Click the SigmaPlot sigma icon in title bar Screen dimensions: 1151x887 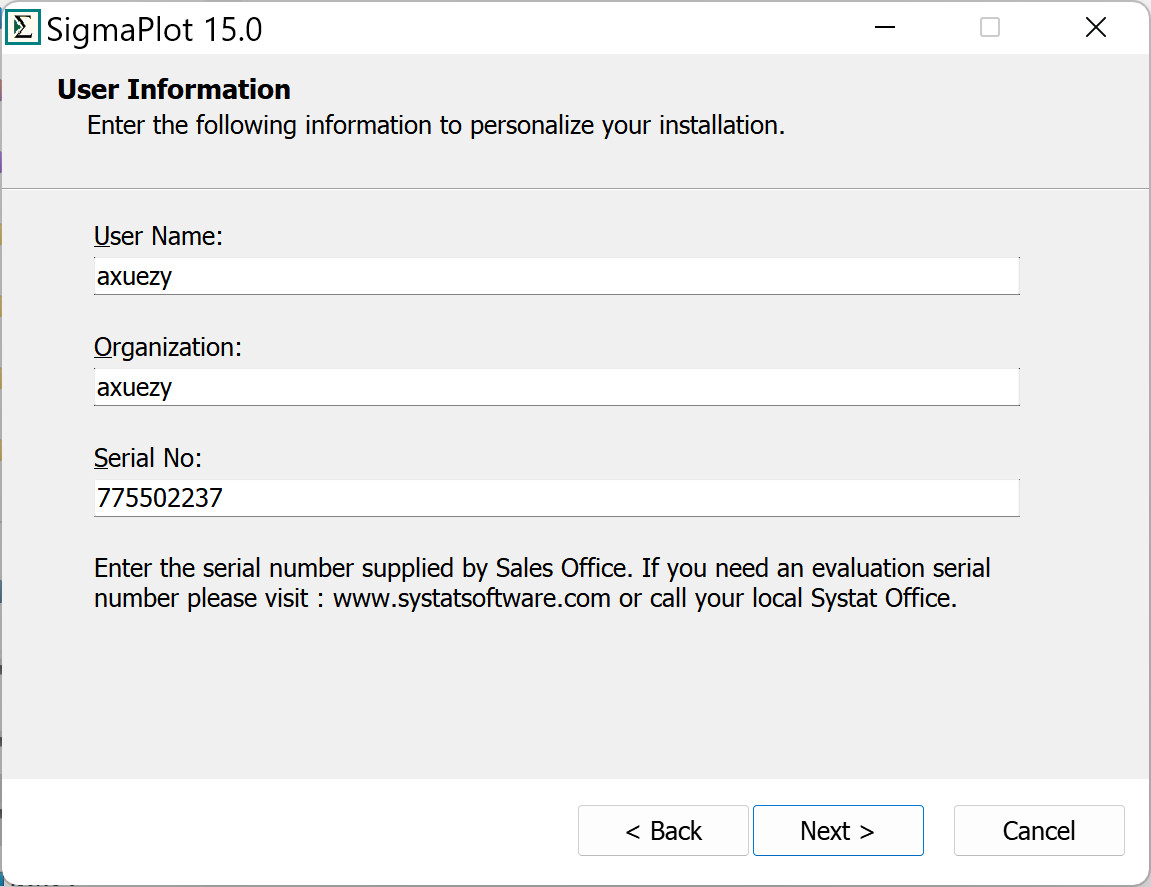click(x=23, y=28)
